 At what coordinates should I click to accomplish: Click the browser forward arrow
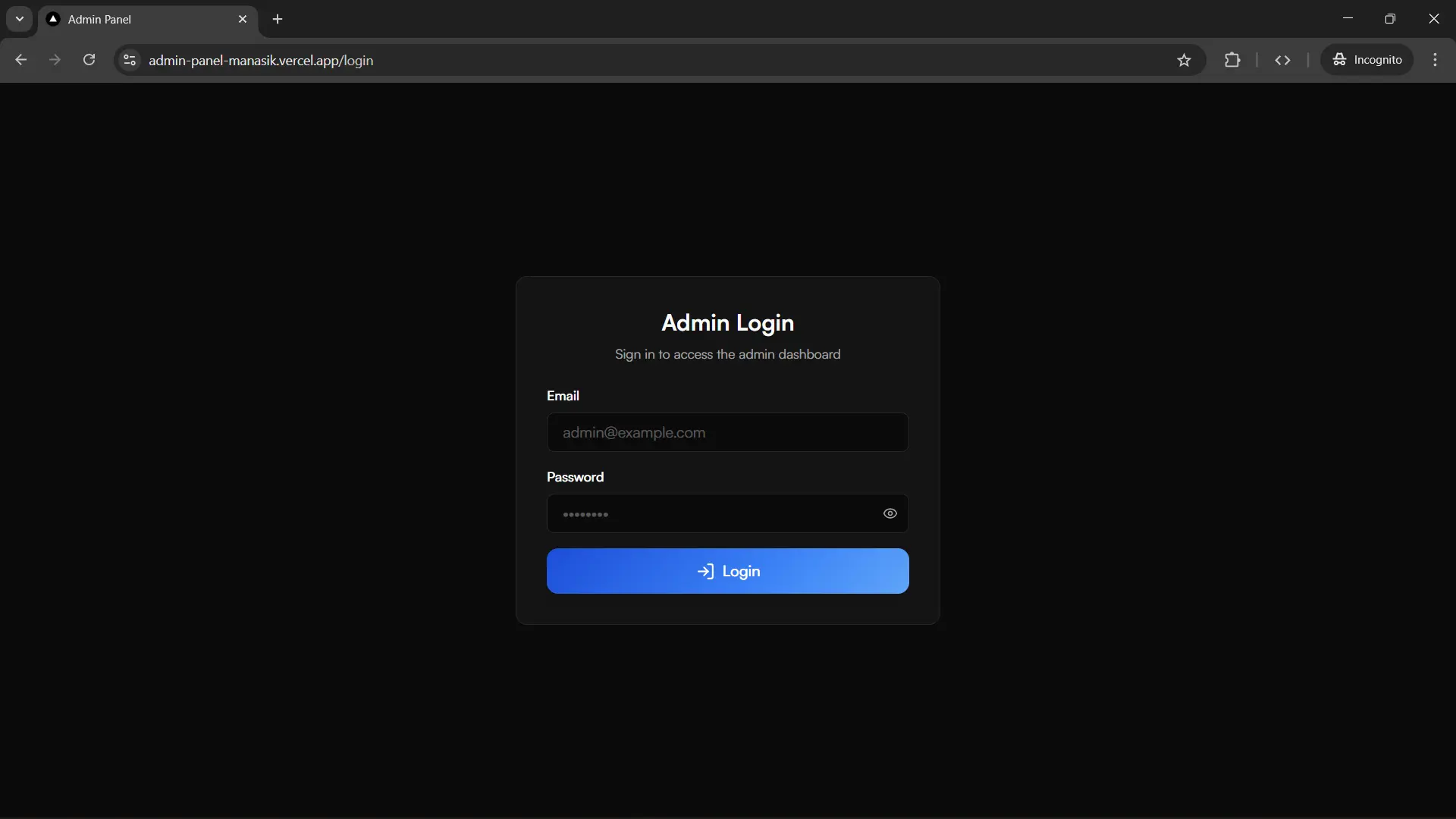pyautogui.click(x=55, y=60)
